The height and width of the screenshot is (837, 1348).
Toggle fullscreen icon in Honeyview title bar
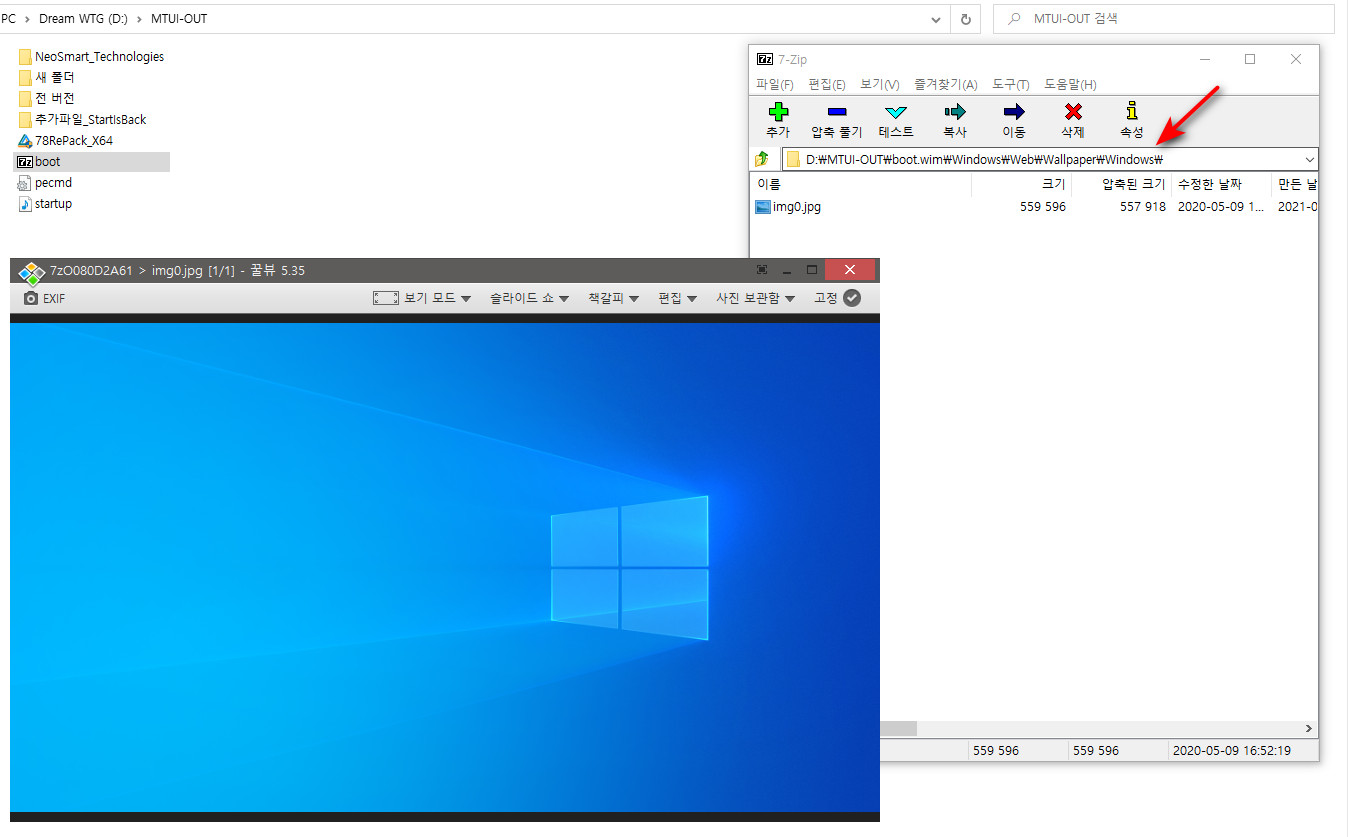coord(762,270)
